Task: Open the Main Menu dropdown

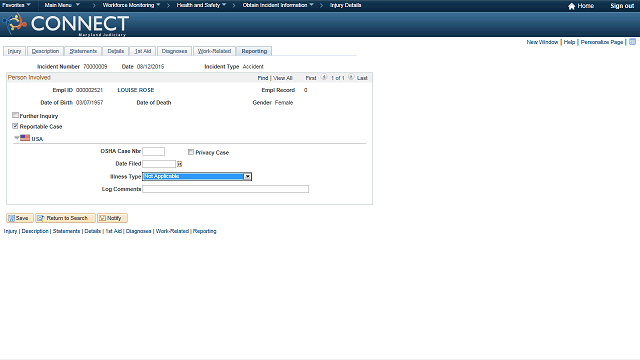Action: click(x=62, y=5)
